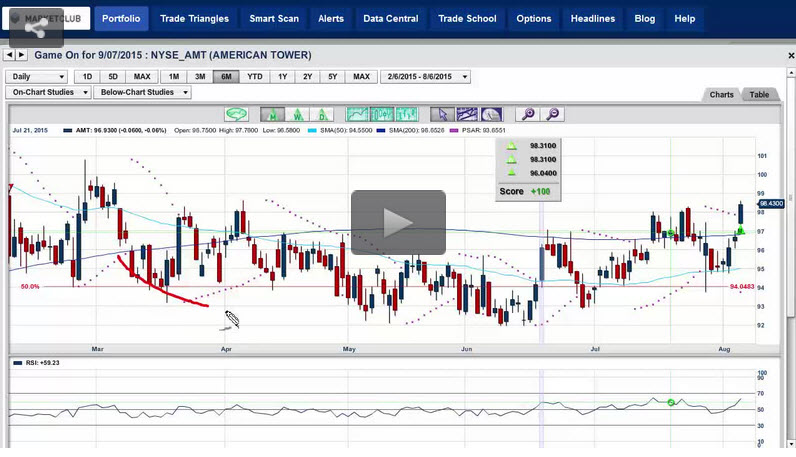This screenshot has height=457, width=796.
Task: Click the zoom out magnifier icon
Action: [553, 114]
